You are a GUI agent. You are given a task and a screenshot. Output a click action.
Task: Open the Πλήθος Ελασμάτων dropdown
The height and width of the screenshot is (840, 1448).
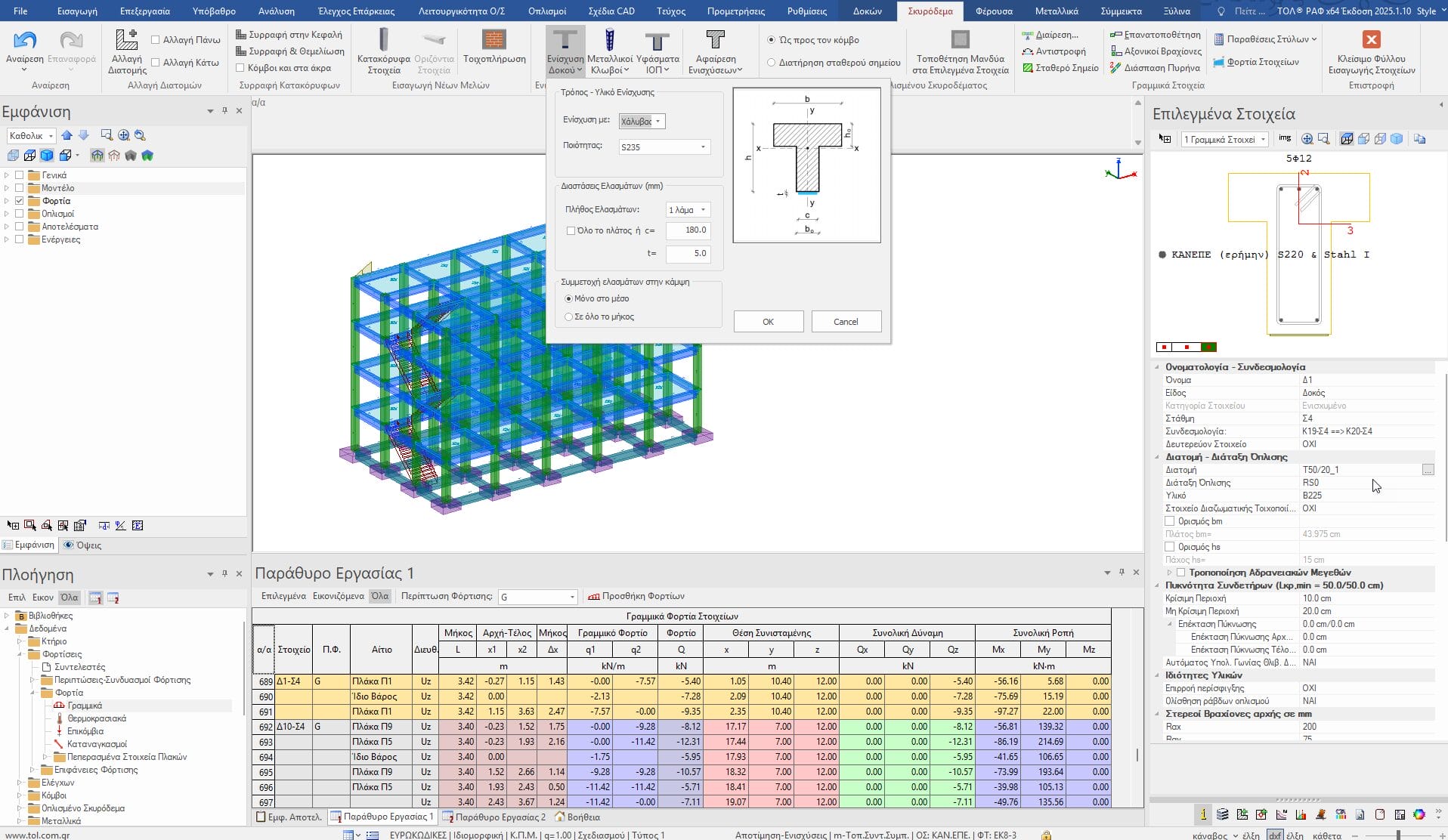[x=687, y=210]
